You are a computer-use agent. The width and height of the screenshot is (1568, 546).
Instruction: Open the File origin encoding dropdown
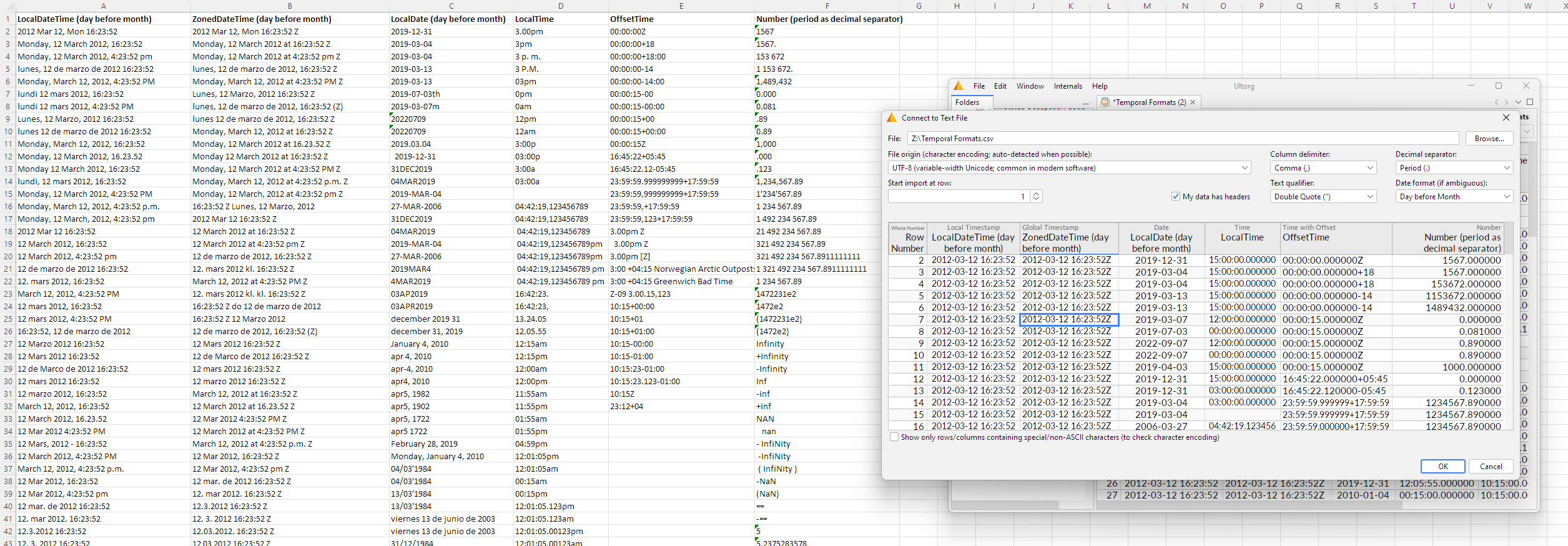pos(1070,167)
